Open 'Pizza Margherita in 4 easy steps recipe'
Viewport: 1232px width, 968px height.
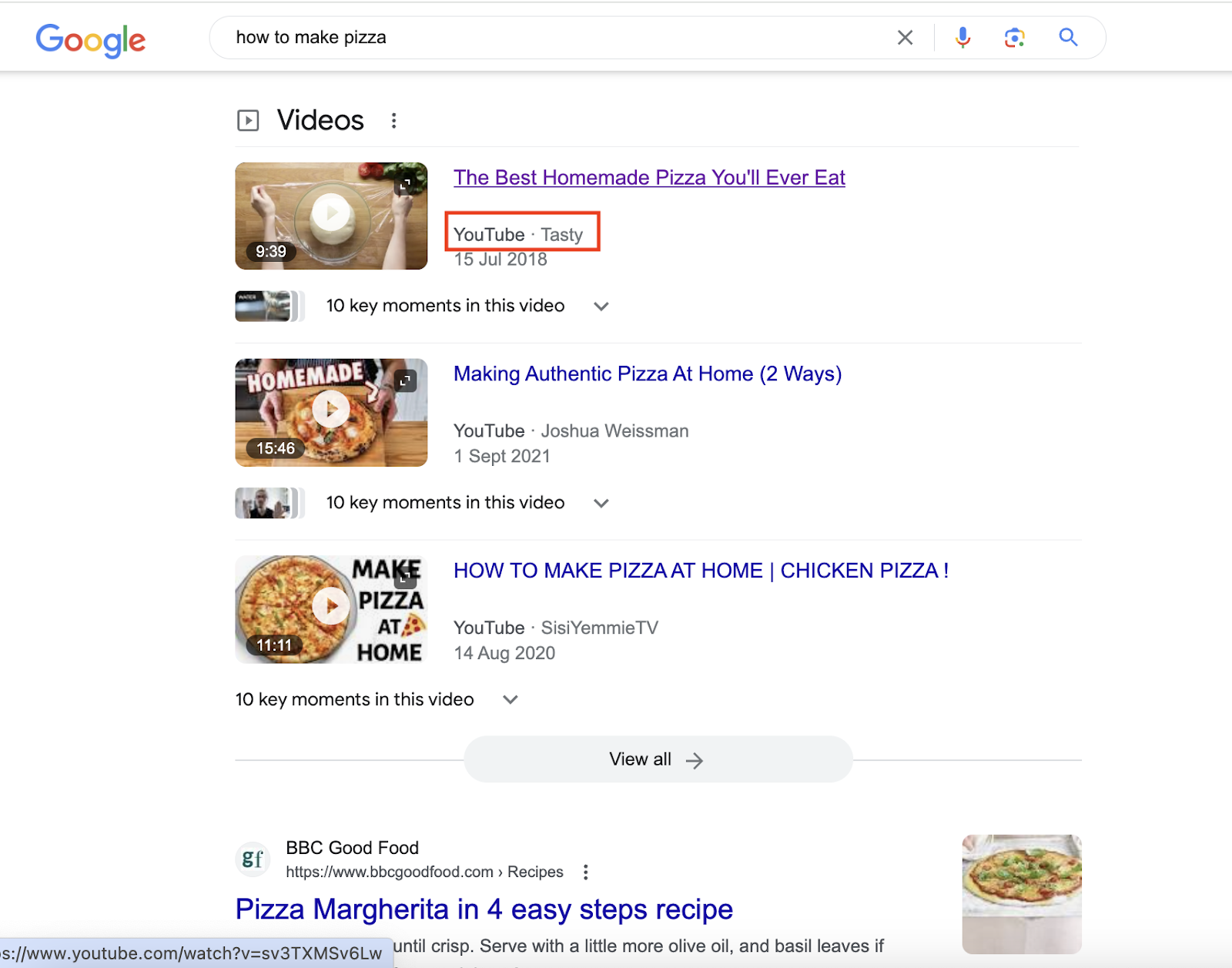point(484,909)
